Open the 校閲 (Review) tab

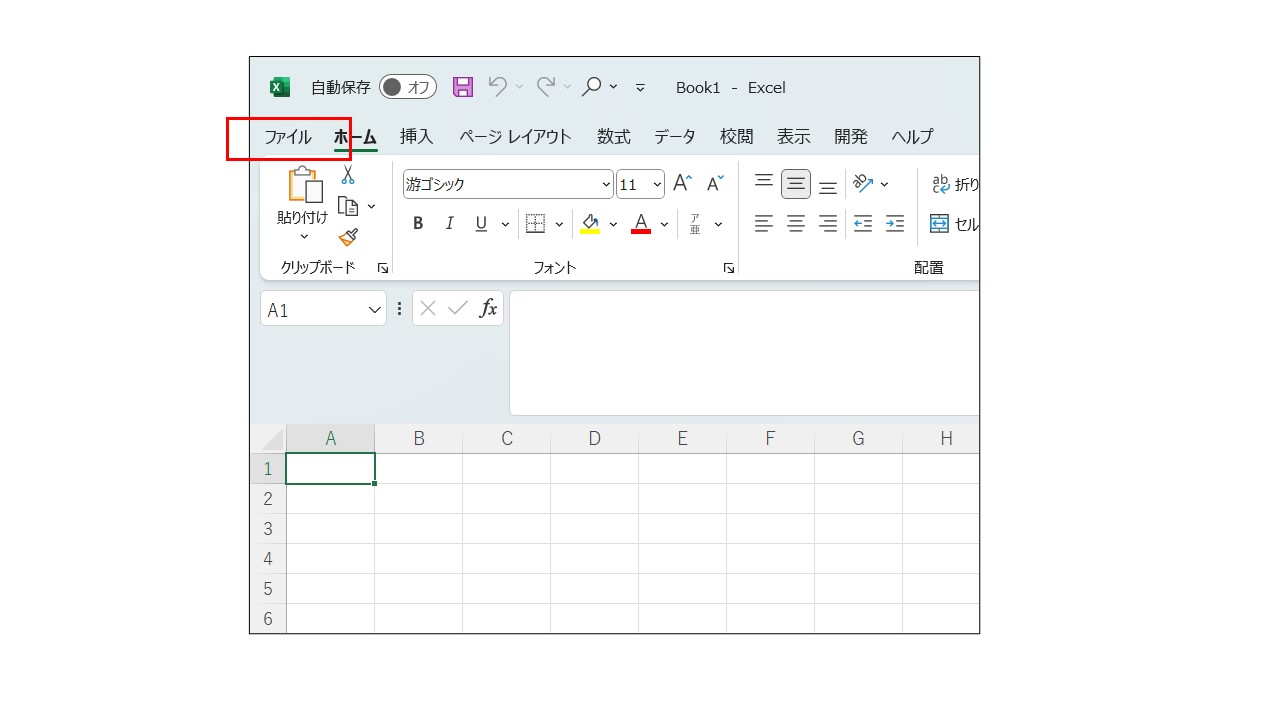737,137
